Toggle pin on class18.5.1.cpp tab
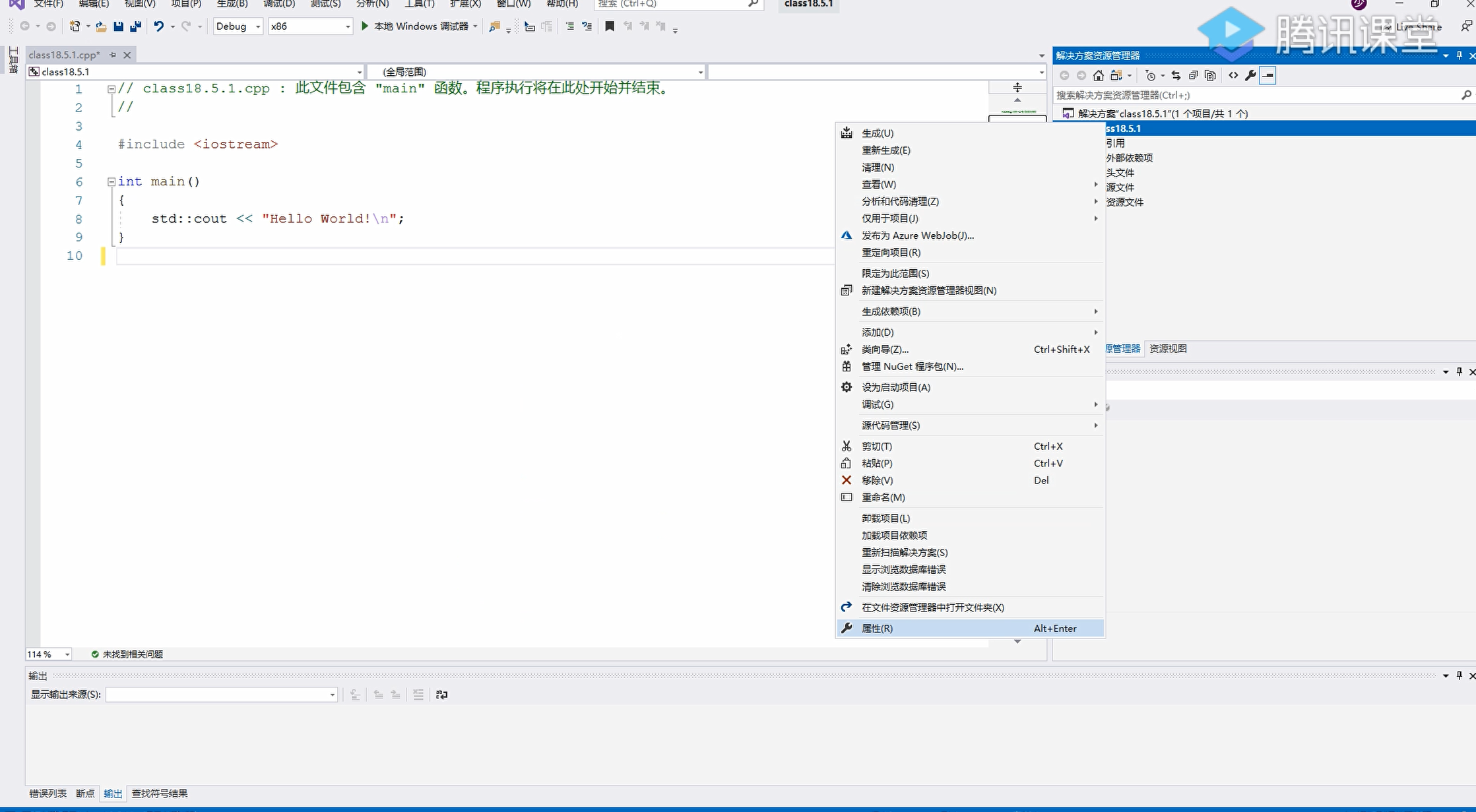Screen dimensions: 1476x812 113,55
